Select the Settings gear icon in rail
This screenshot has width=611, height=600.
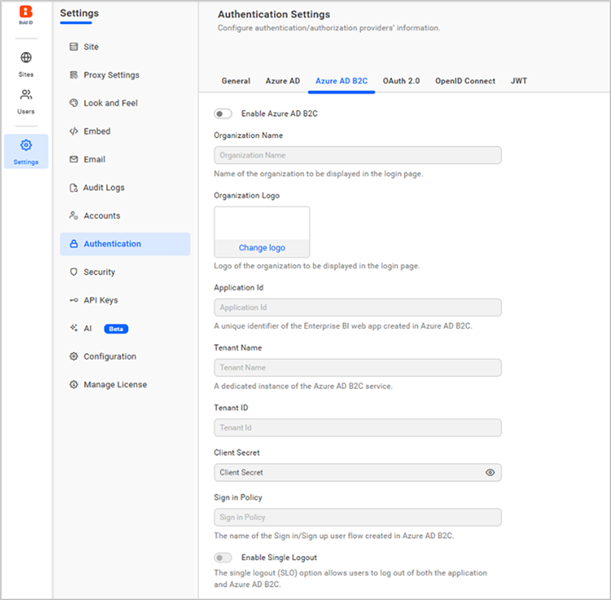point(26,145)
